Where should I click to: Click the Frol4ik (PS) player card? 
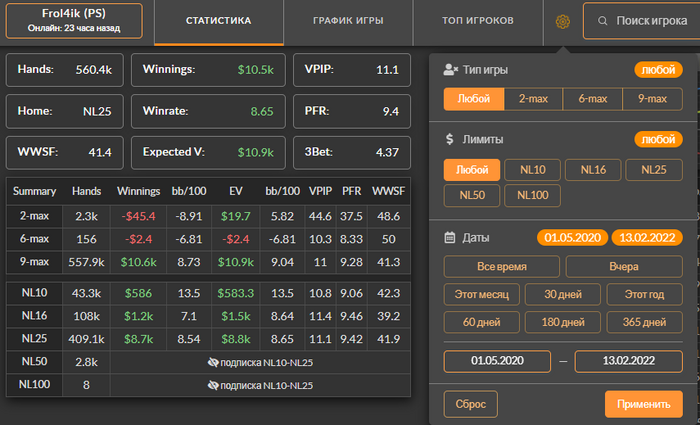tap(74, 21)
